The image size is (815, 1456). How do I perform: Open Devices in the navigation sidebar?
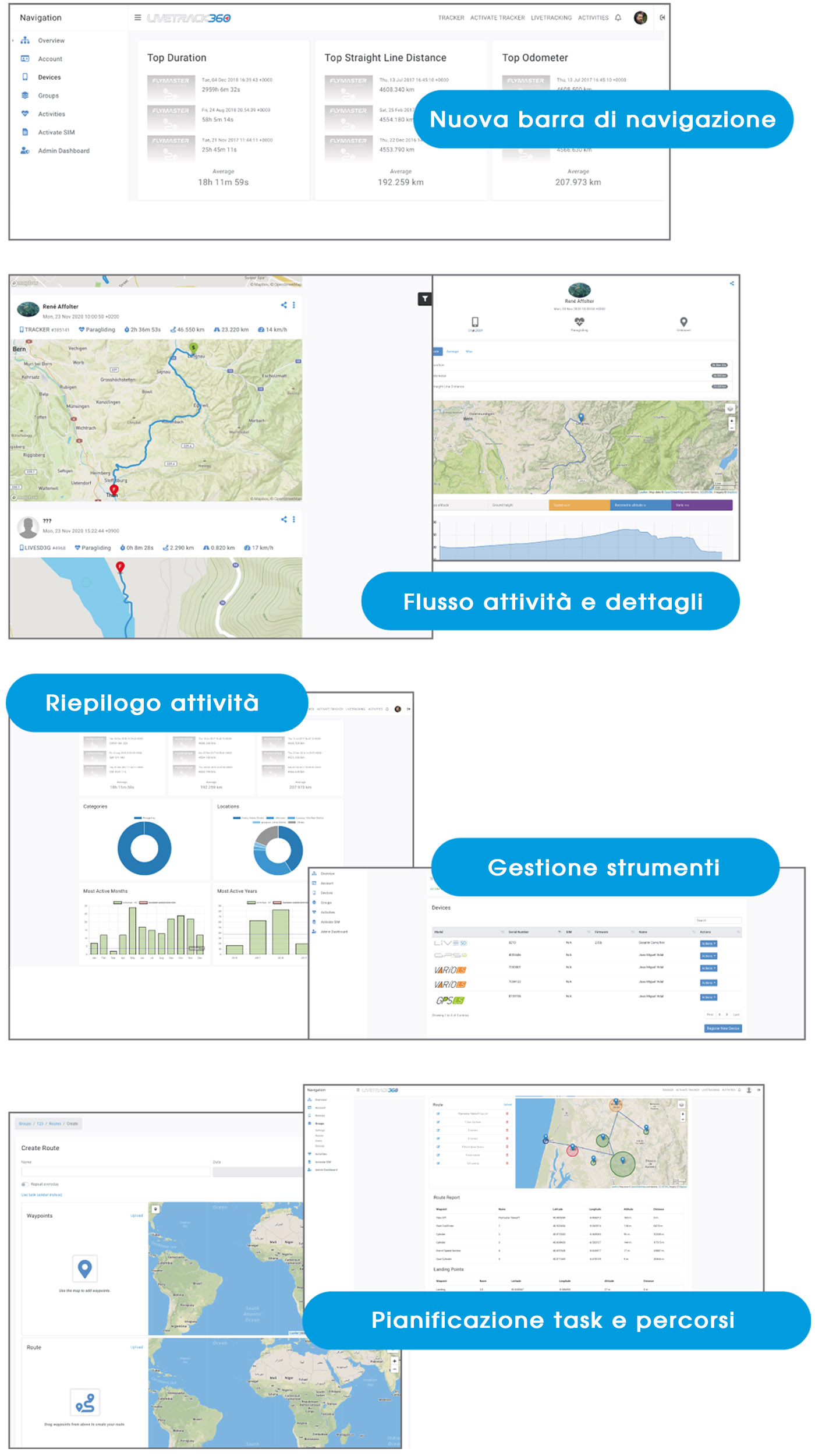pos(49,77)
